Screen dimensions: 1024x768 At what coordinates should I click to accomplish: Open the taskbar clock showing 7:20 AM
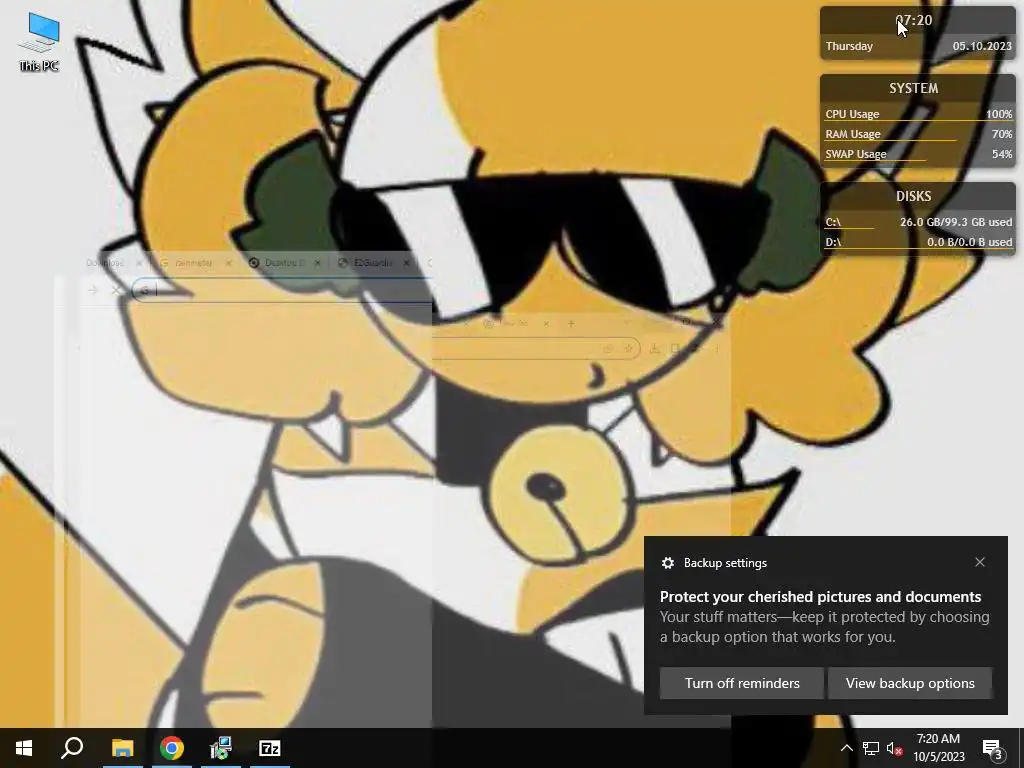[x=938, y=748]
